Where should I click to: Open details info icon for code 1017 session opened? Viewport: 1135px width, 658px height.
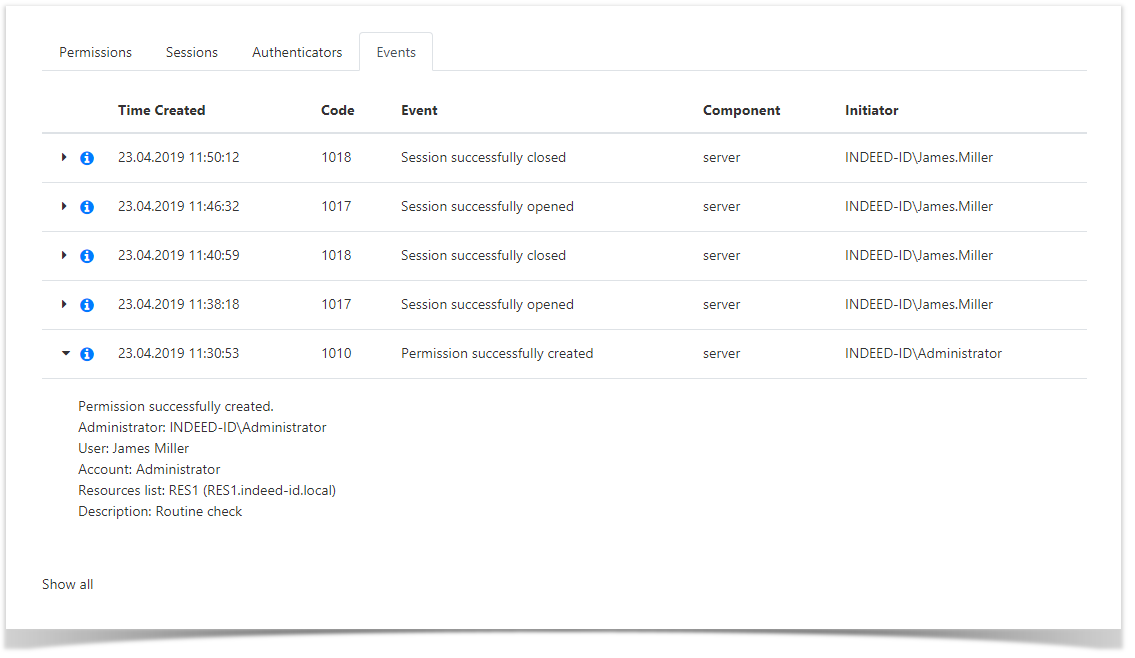click(87, 206)
